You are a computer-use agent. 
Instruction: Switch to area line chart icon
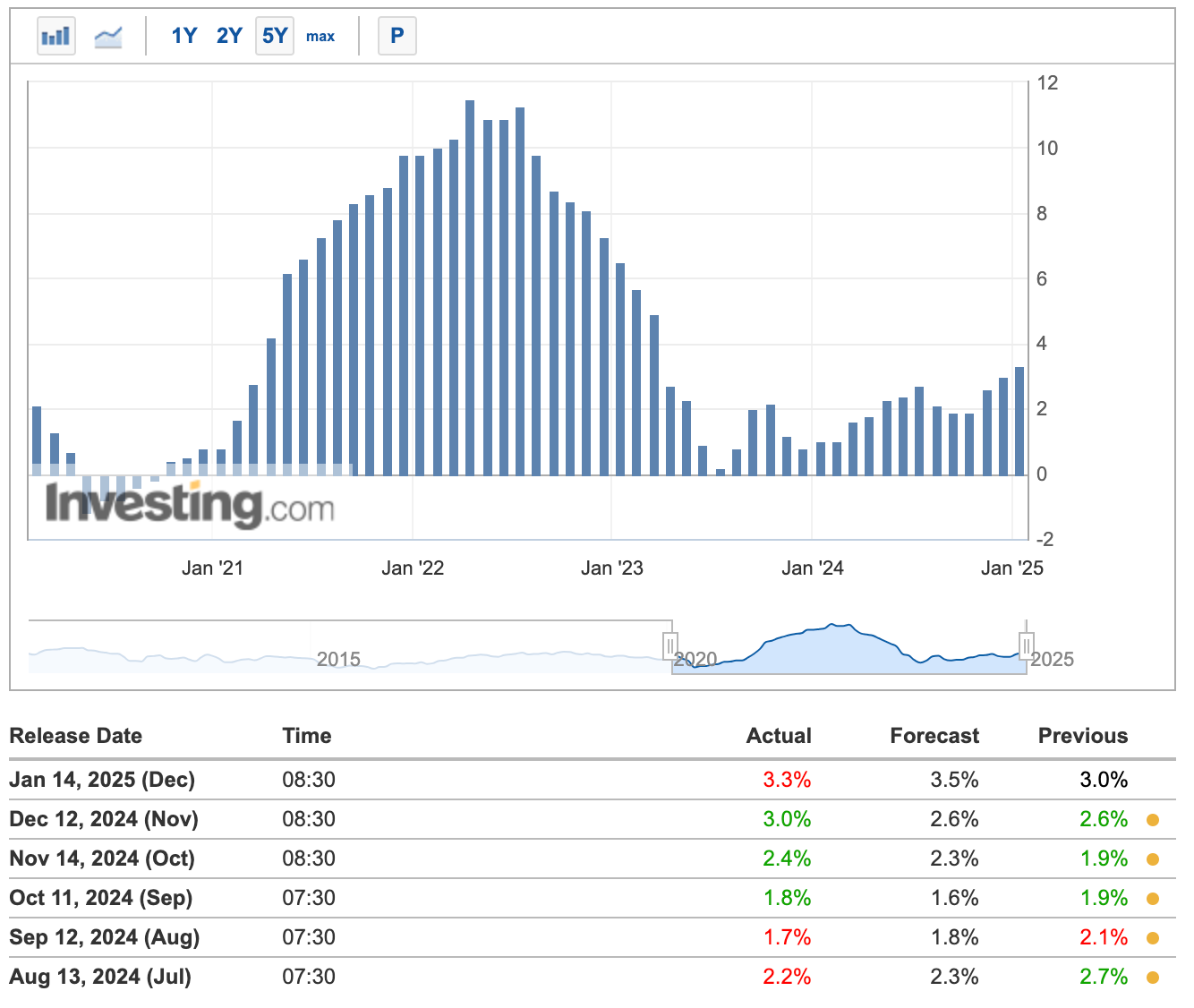[x=108, y=36]
